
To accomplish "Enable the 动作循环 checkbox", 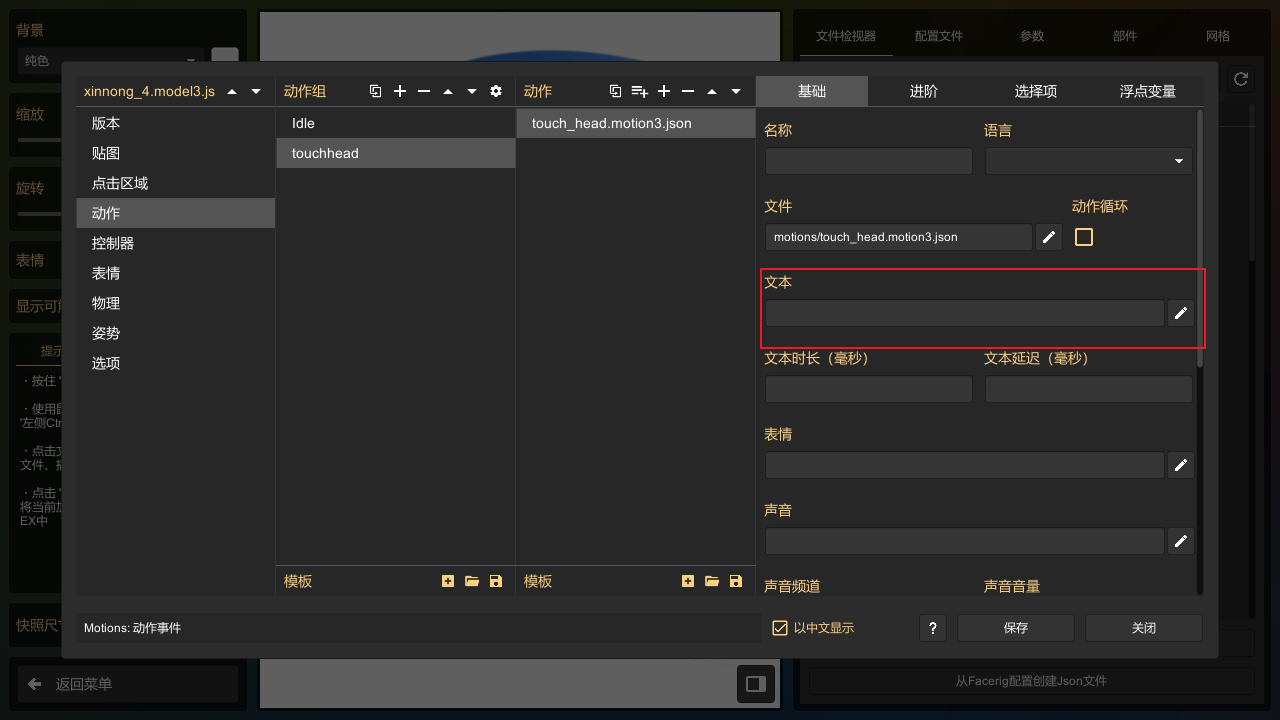I will click(1084, 237).
